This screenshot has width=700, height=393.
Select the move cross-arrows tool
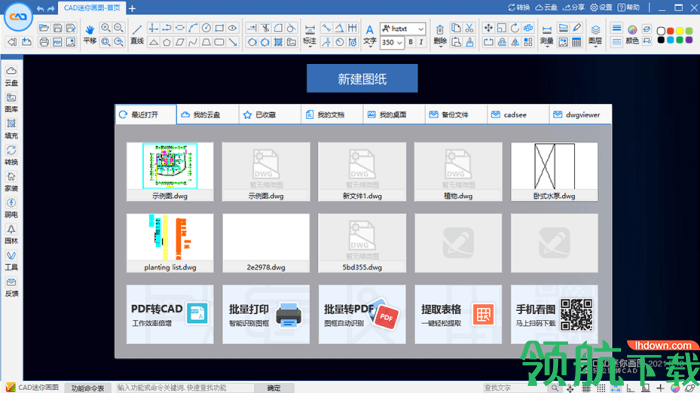488,28
